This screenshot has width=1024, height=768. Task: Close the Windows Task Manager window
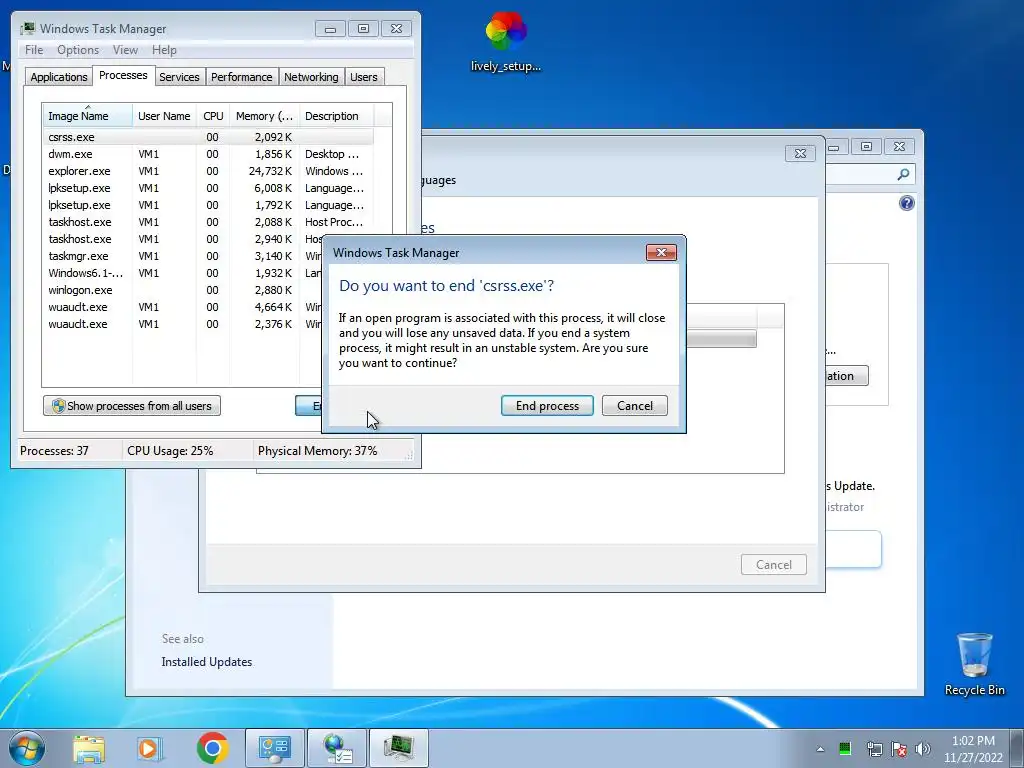[396, 29]
